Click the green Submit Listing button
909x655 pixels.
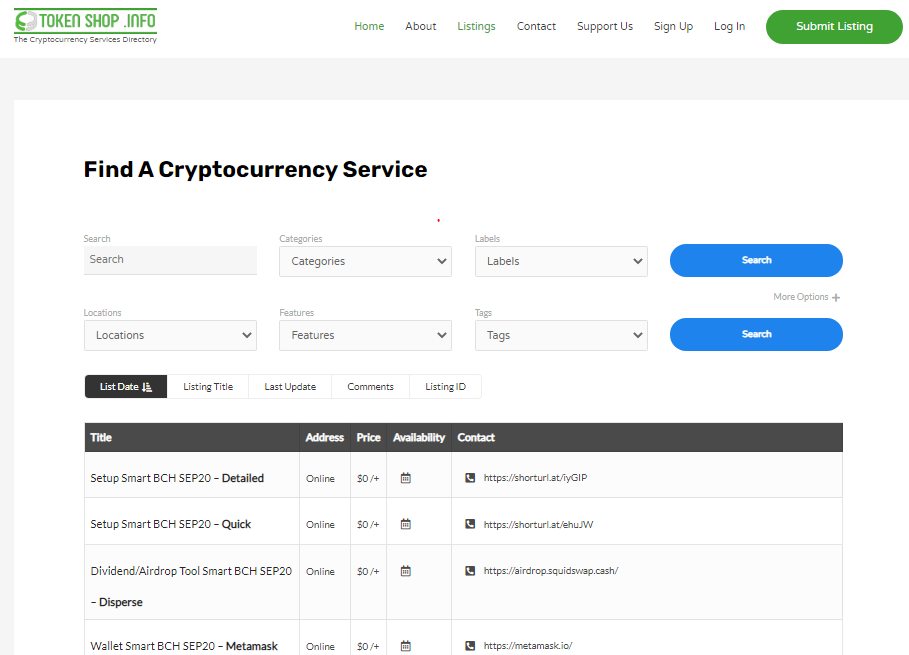(x=834, y=27)
